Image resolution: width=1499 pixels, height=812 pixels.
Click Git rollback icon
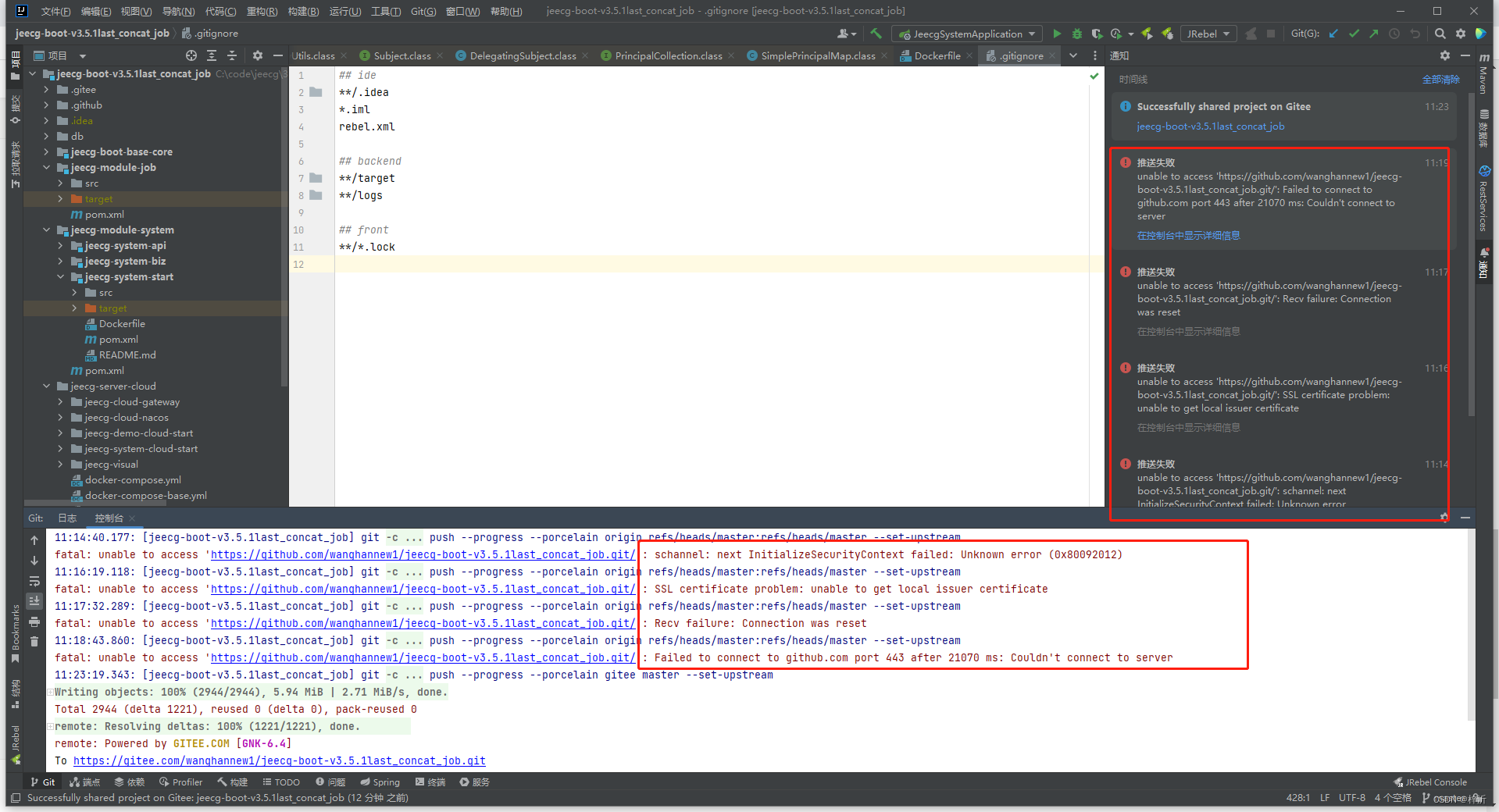point(1415,34)
